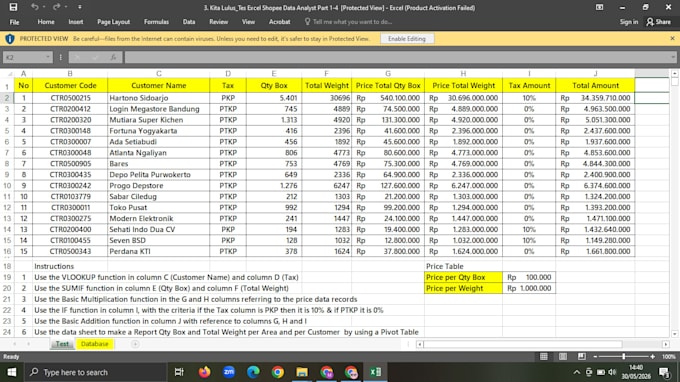Click the 100% zoom level

pos(668,356)
